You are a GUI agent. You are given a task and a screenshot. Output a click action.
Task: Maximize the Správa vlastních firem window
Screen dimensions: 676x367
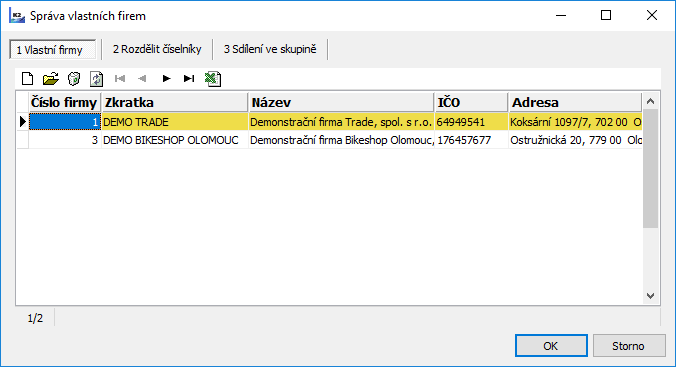click(606, 16)
